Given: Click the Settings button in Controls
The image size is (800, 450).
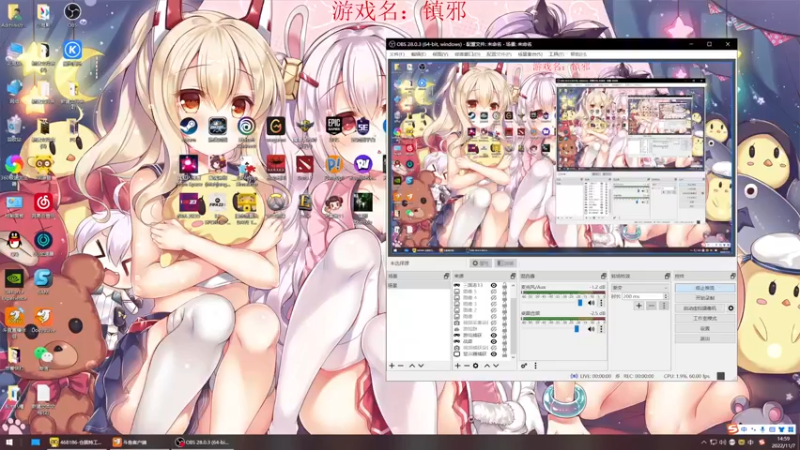Looking at the screenshot, I should 705,329.
